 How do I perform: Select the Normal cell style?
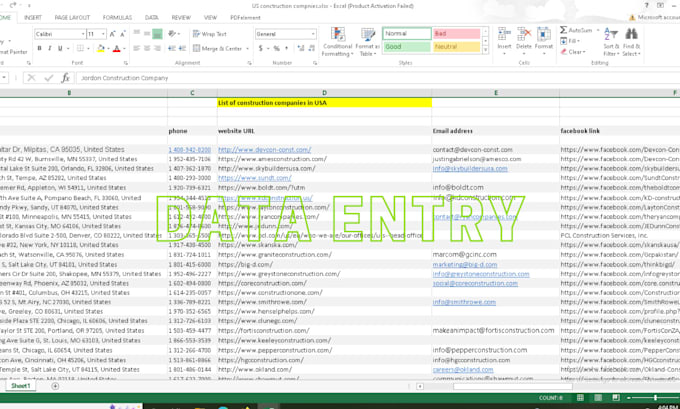tap(407, 33)
